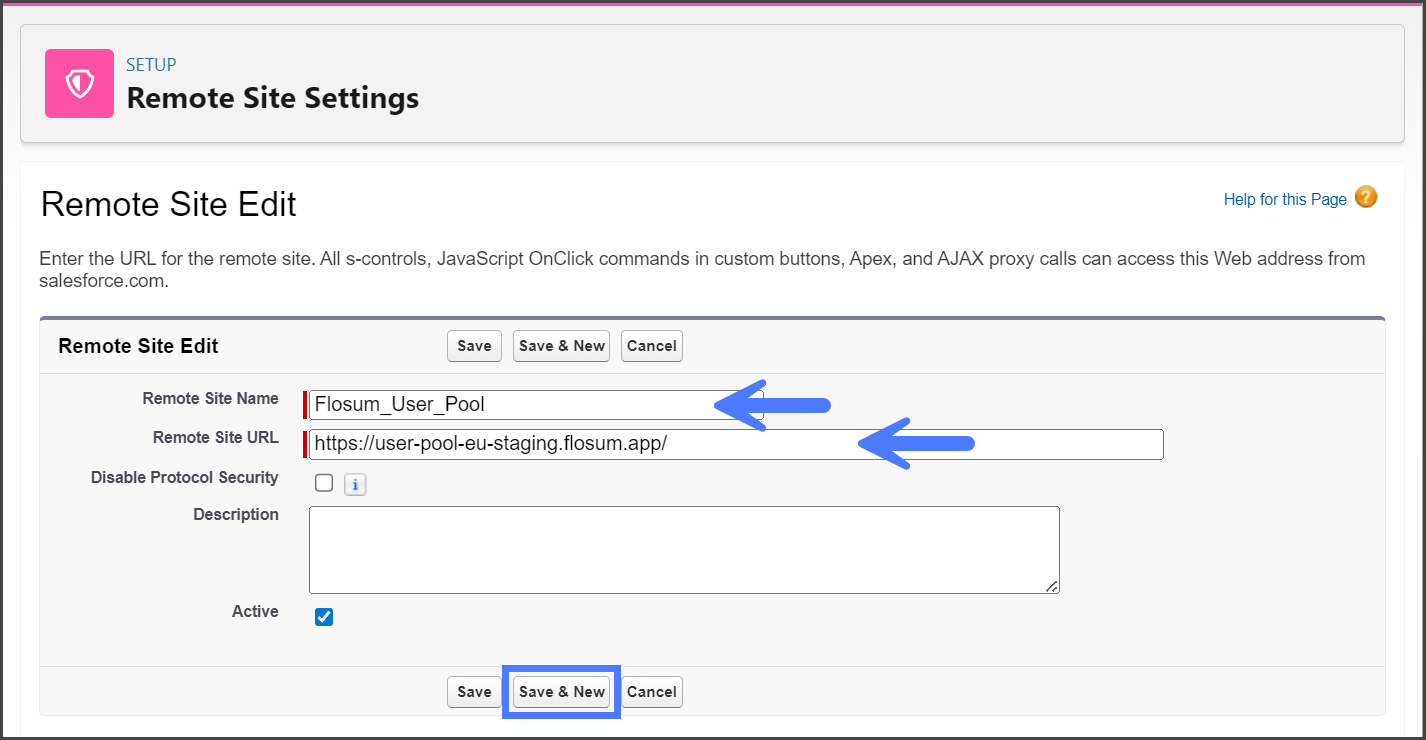Image resolution: width=1426 pixels, height=740 pixels.
Task: Click the Active field label
Action: (255, 611)
